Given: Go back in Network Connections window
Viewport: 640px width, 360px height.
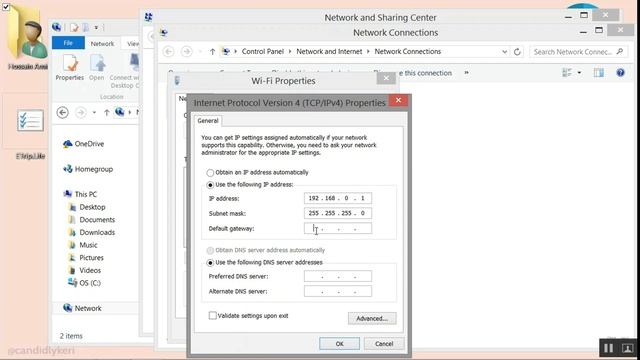Looking at the screenshot, I should [169, 52].
